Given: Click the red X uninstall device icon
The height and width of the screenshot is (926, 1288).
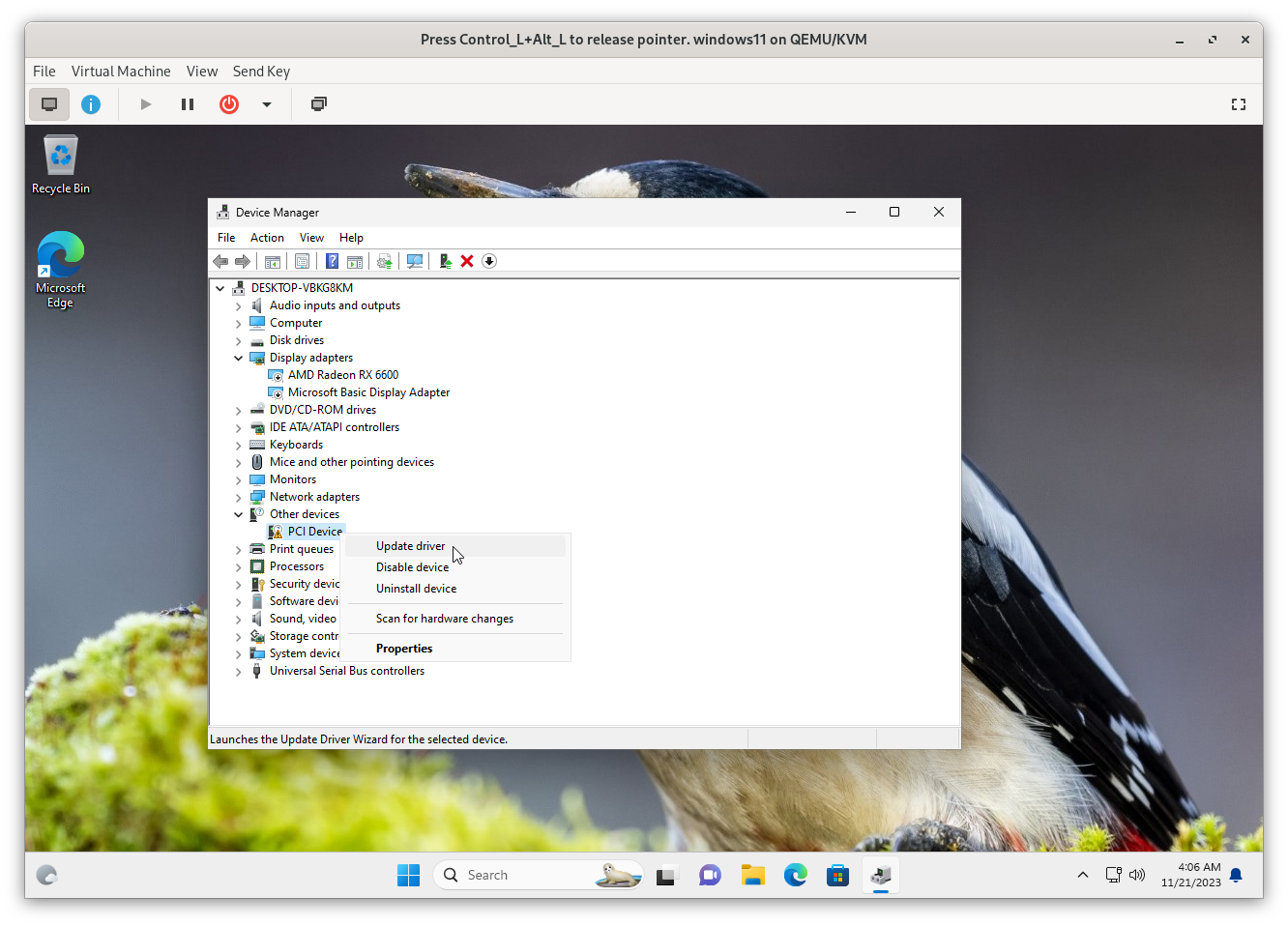Looking at the screenshot, I should (467, 261).
